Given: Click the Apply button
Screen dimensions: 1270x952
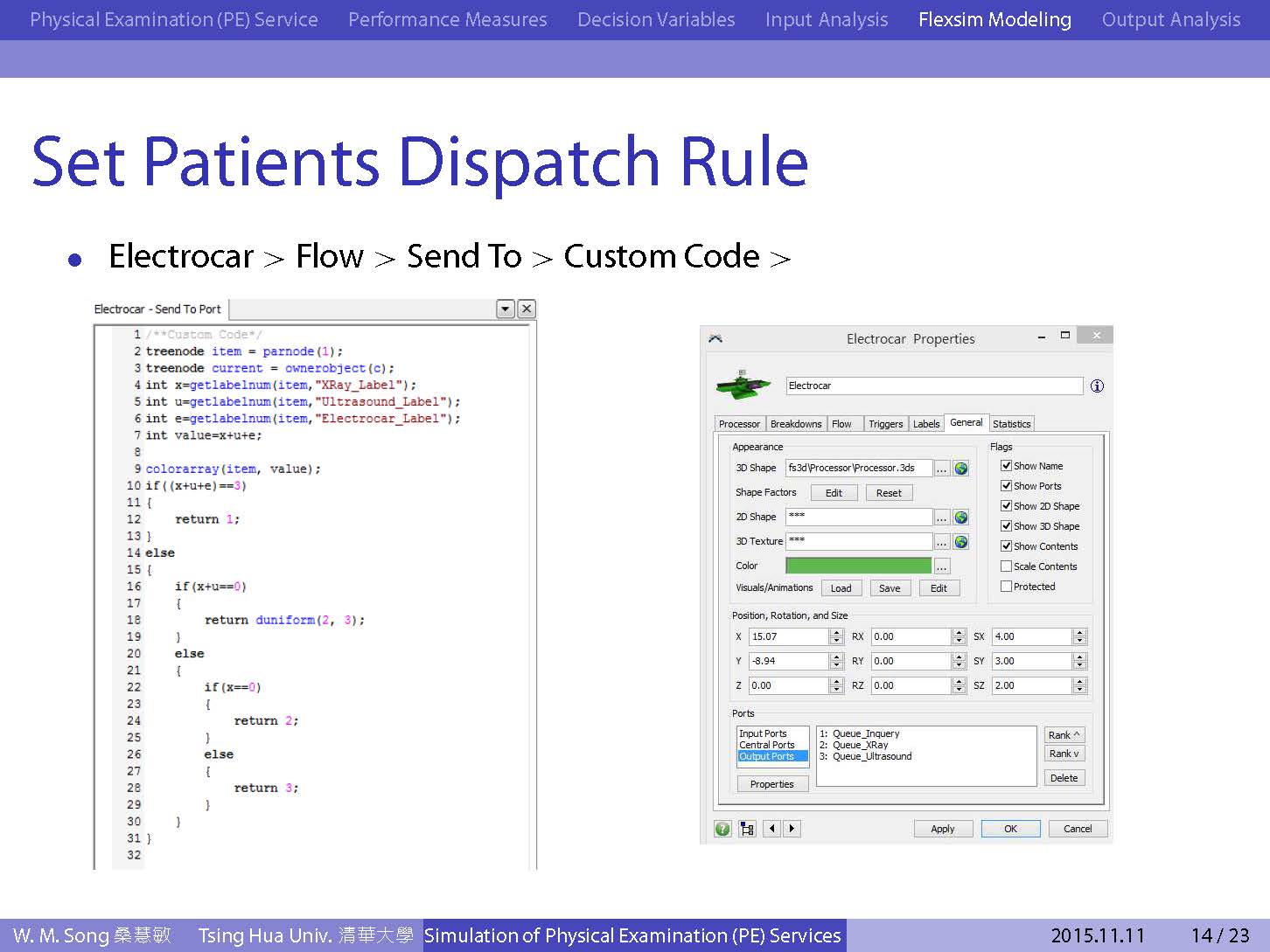Looking at the screenshot, I should pos(943,829).
